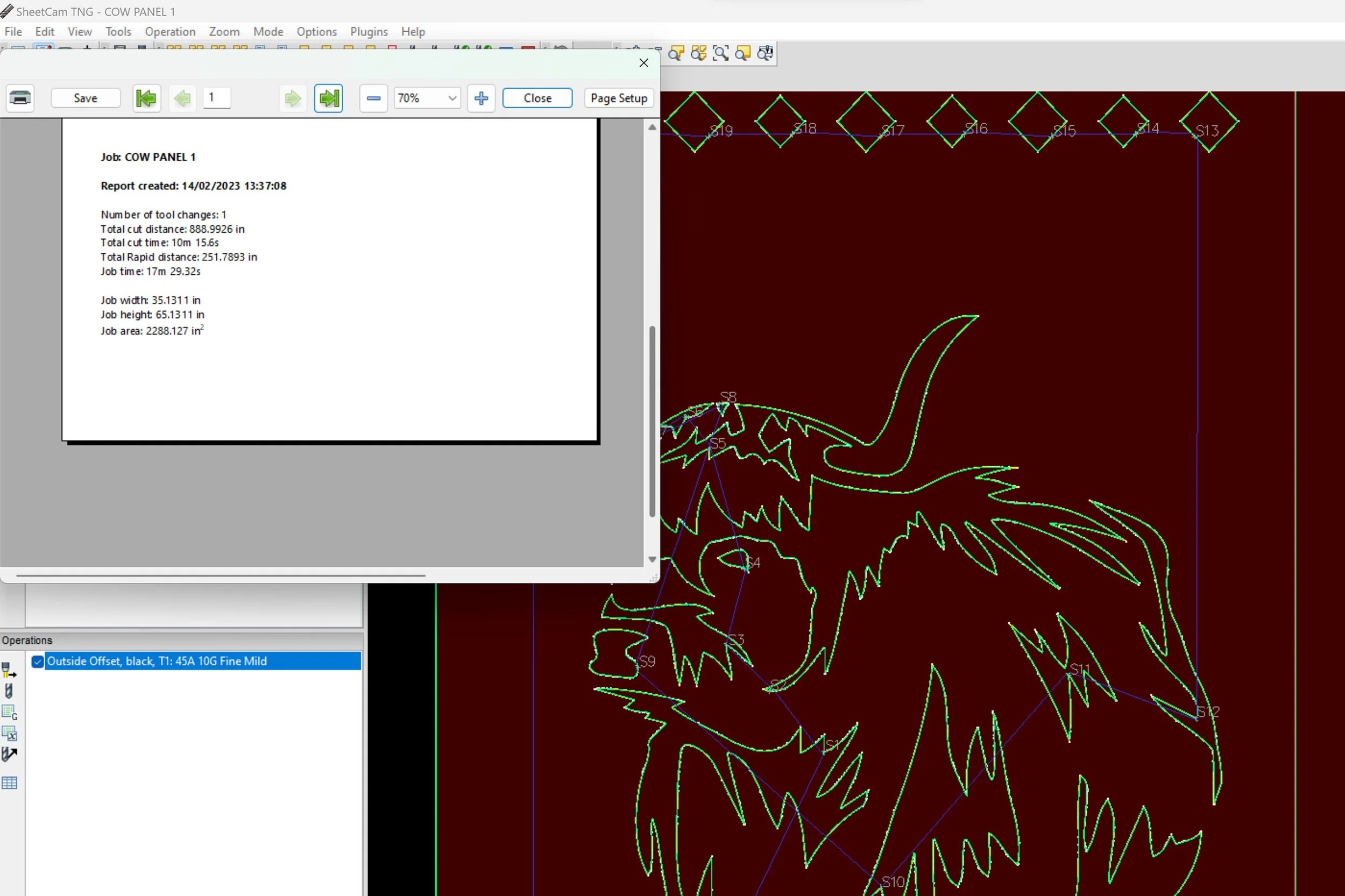This screenshot has width=1345, height=896.
Task: Go to the first report page
Action: click(x=146, y=98)
